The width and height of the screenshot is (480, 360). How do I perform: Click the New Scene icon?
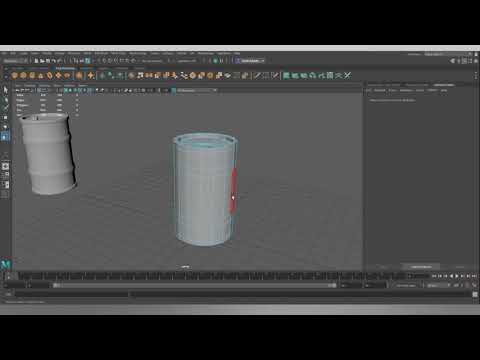click(x=37, y=61)
